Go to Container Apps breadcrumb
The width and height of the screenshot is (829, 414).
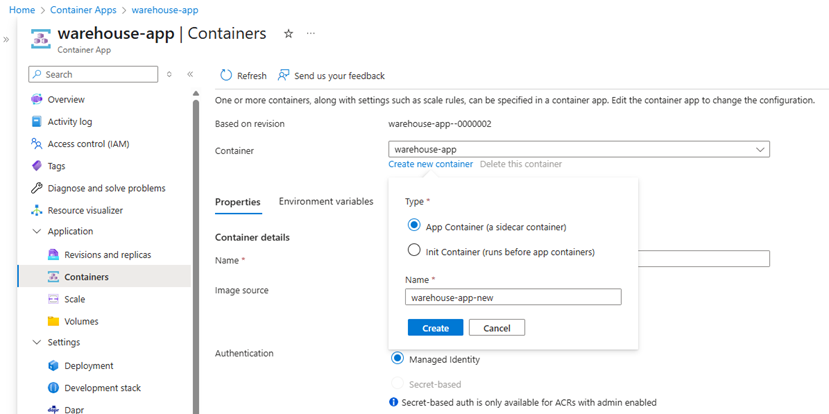point(83,10)
